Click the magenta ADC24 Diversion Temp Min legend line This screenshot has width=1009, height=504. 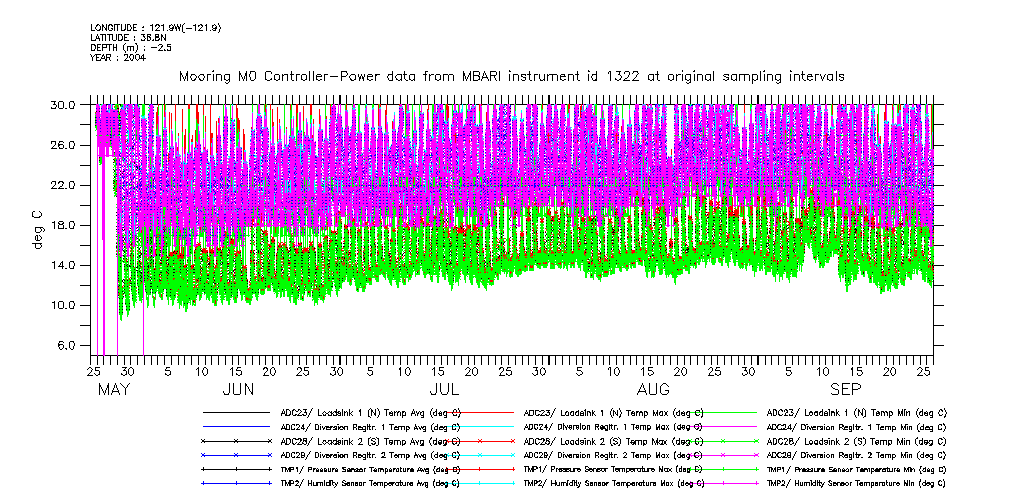[x=722, y=426]
